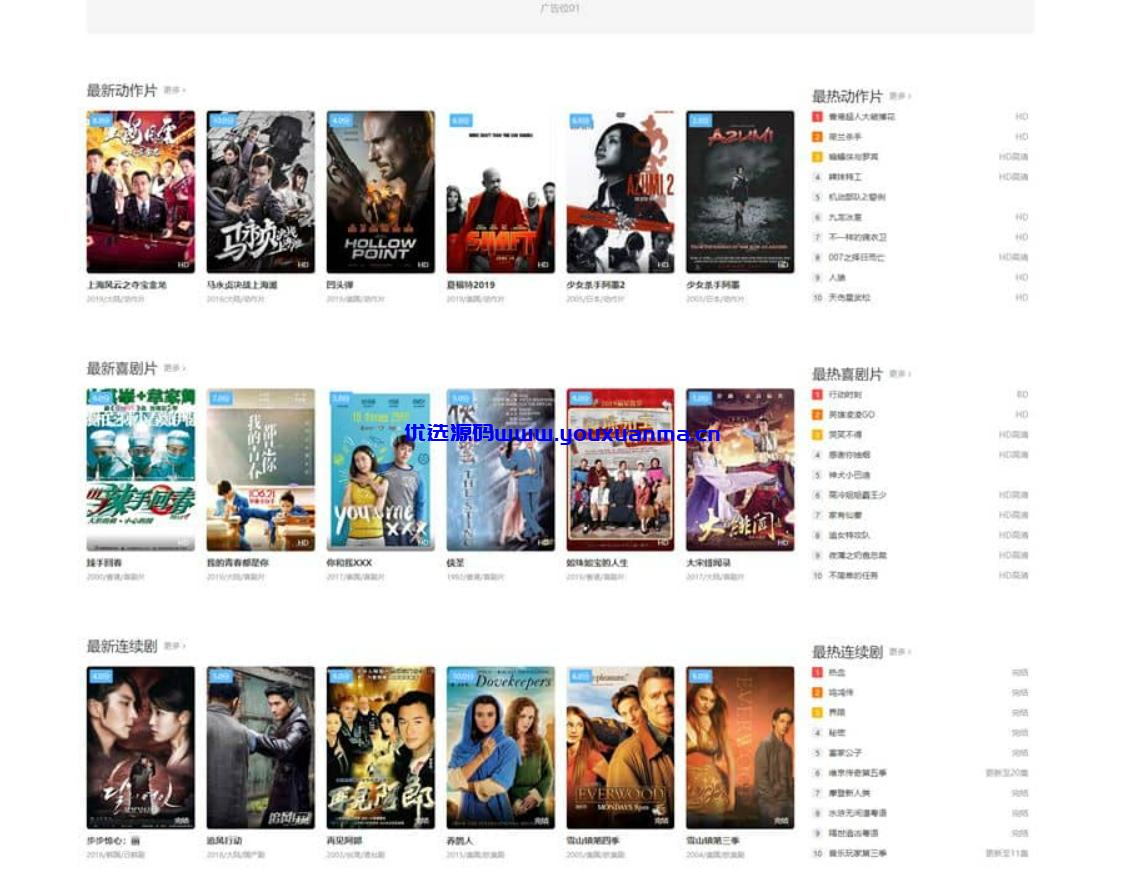Click the 更多 link beside 最新连续剧
Viewport: 1121px width, 883px height.
[174, 646]
